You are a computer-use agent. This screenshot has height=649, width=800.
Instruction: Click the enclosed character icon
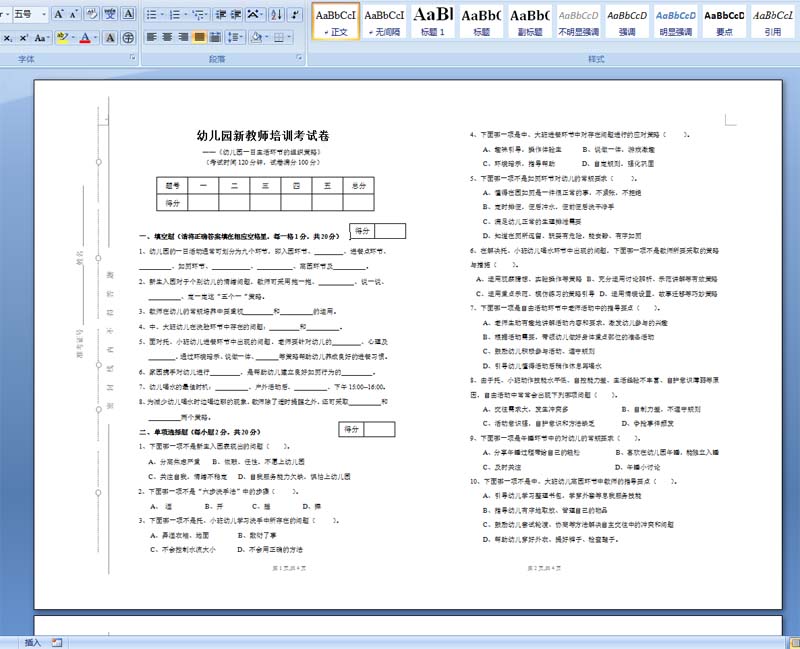pos(129,38)
